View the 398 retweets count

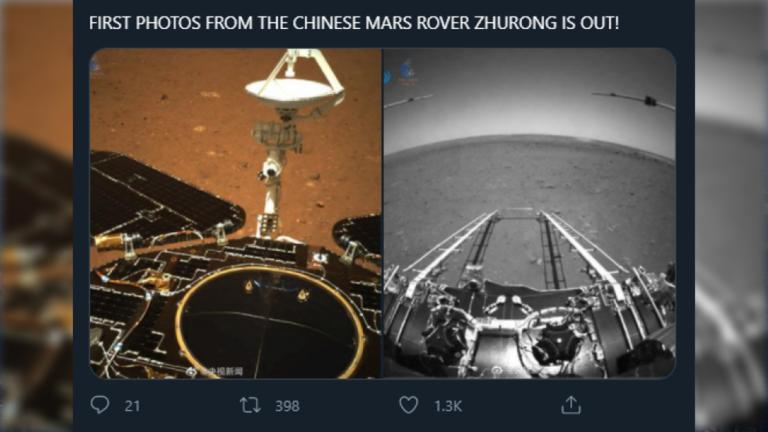pyautogui.click(x=287, y=406)
